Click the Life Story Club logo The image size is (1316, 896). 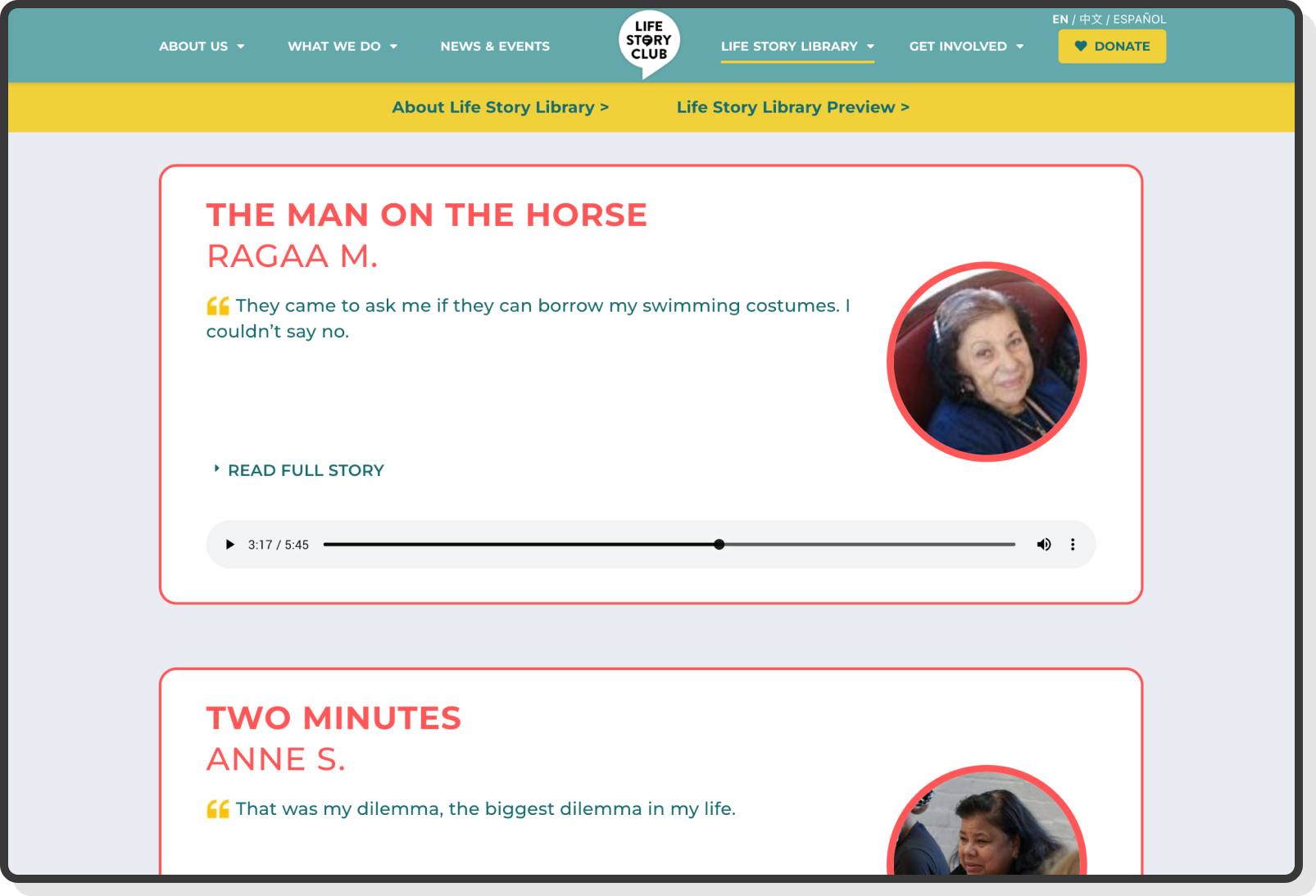[x=648, y=43]
